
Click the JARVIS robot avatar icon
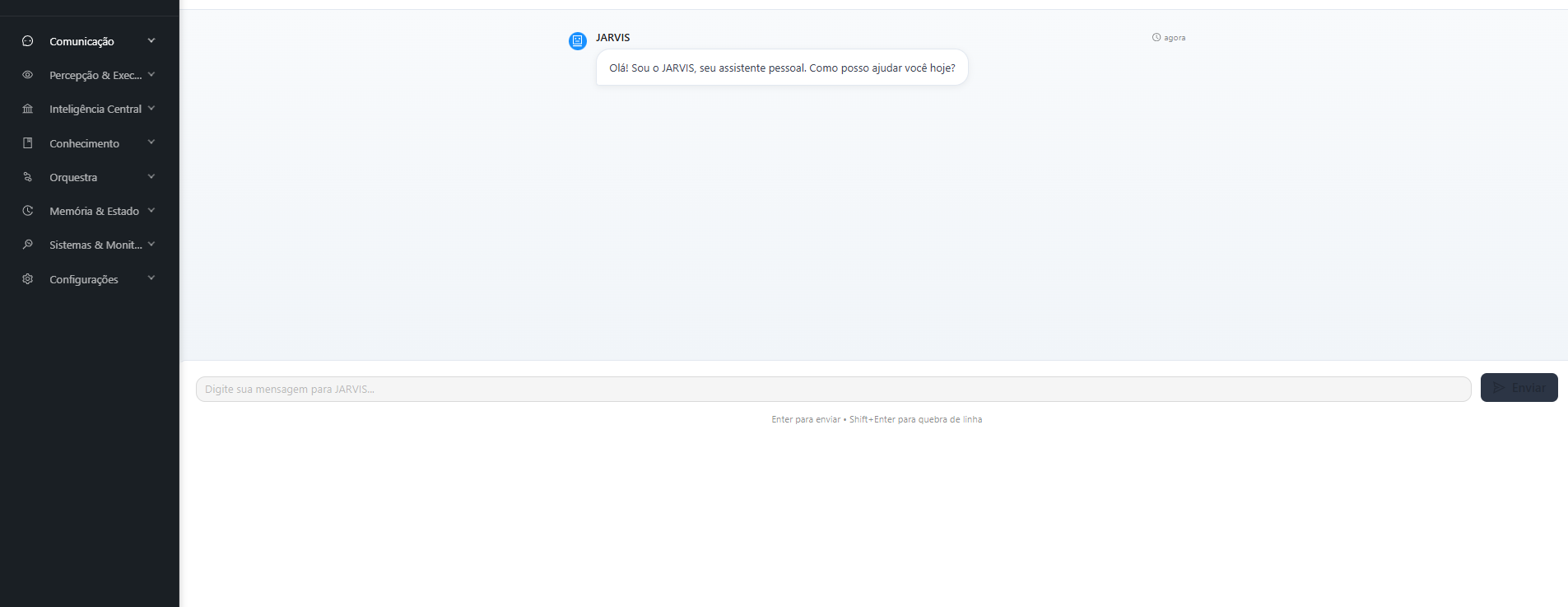click(578, 40)
